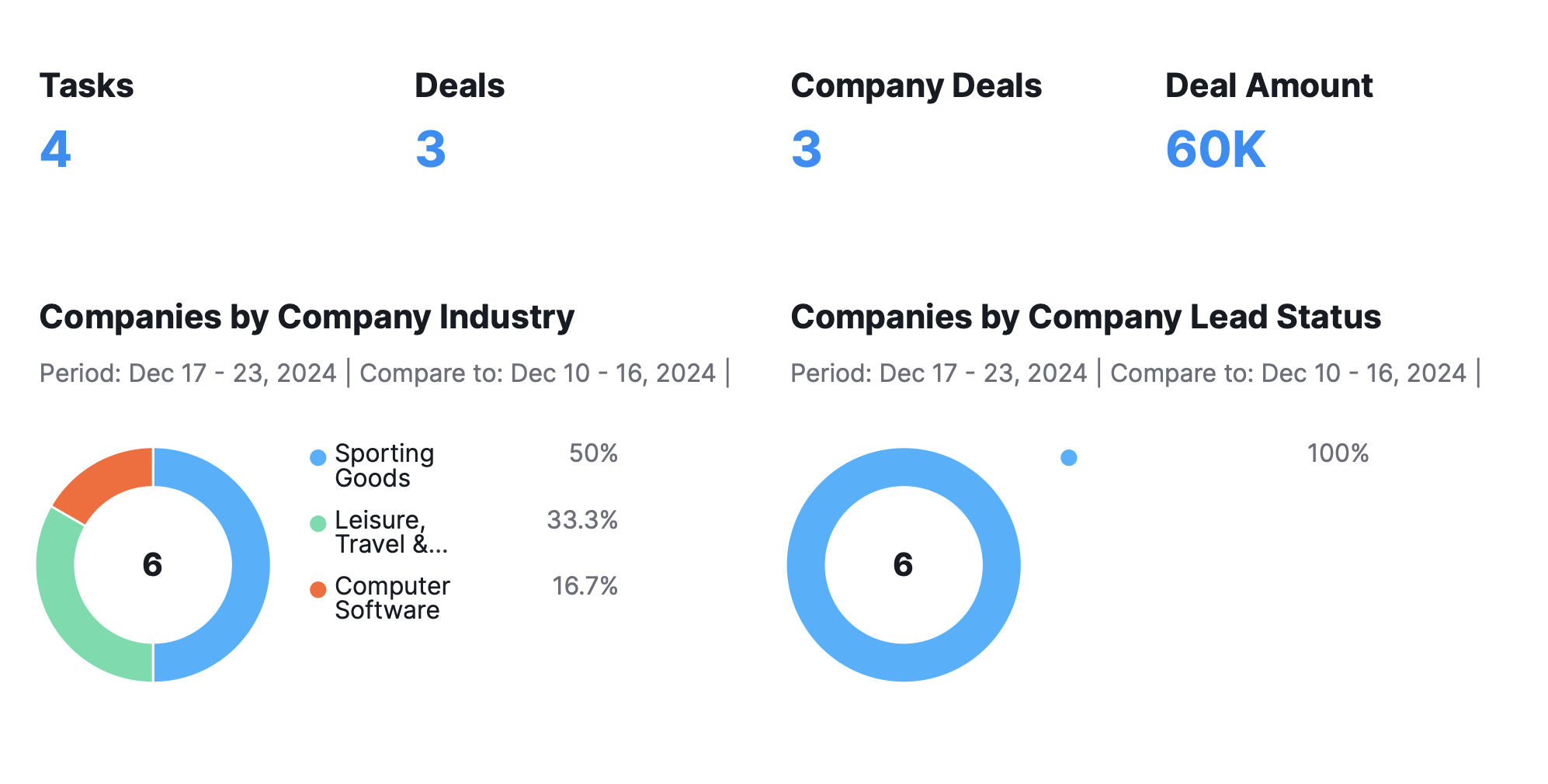This screenshot has width=1548, height=784.
Task: Click the Company Deals metric title
Action: pyautogui.click(x=916, y=85)
